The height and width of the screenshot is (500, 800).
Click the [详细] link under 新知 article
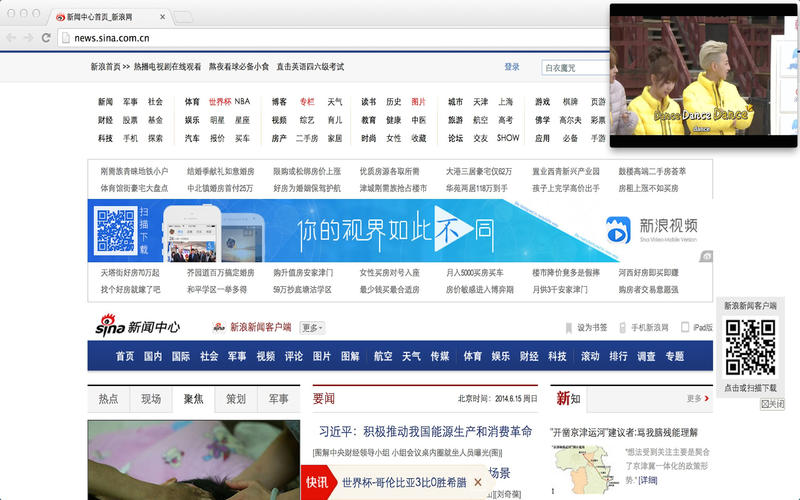click(647, 480)
